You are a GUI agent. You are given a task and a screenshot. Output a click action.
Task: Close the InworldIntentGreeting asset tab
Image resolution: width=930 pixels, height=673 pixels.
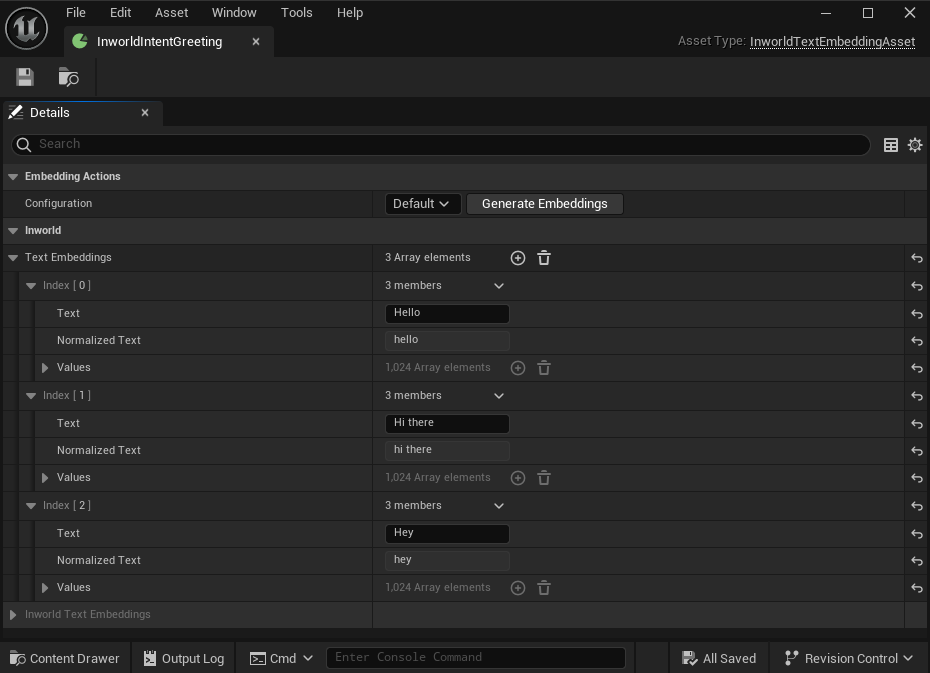pyautogui.click(x=256, y=42)
